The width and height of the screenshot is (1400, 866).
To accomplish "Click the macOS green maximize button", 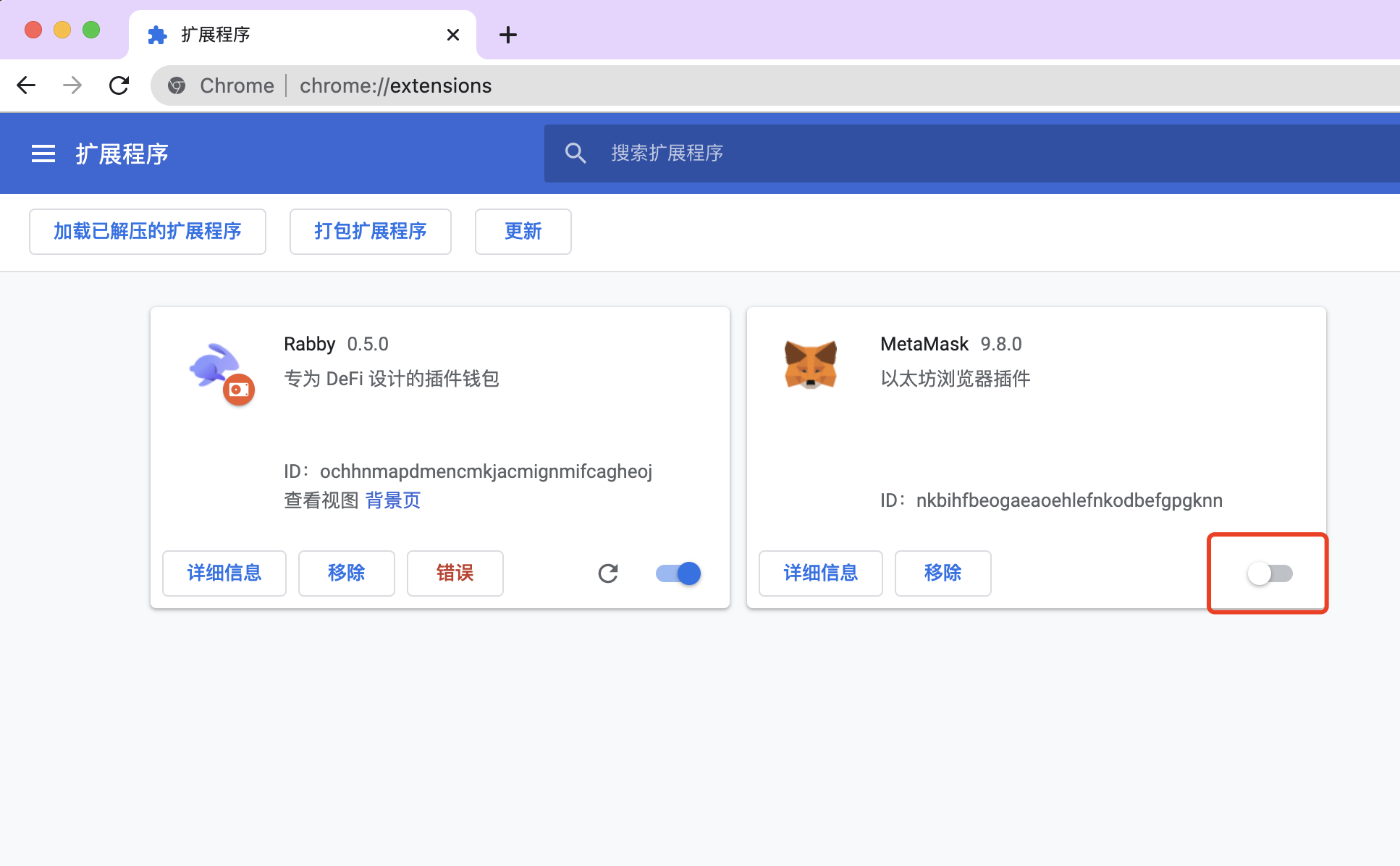I will click(x=91, y=30).
